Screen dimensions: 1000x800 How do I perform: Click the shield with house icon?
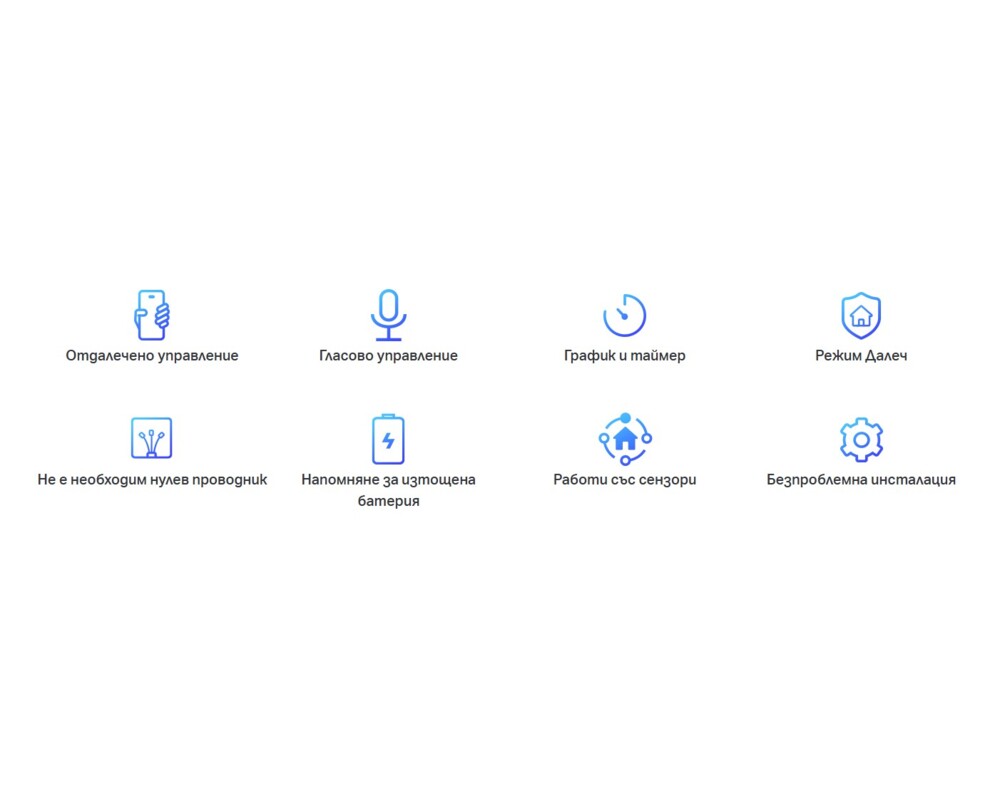point(861,315)
